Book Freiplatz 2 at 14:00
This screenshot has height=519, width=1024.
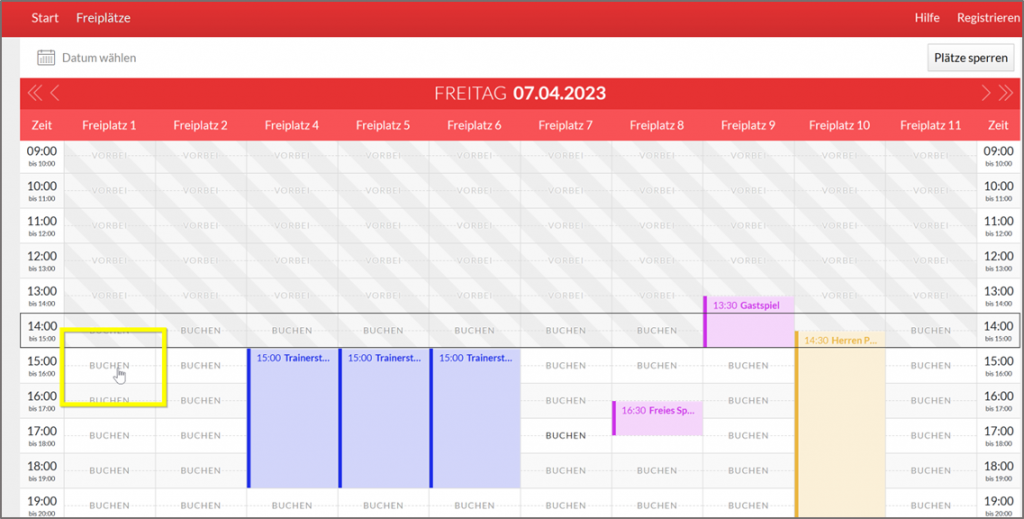click(x=201, y=330)
